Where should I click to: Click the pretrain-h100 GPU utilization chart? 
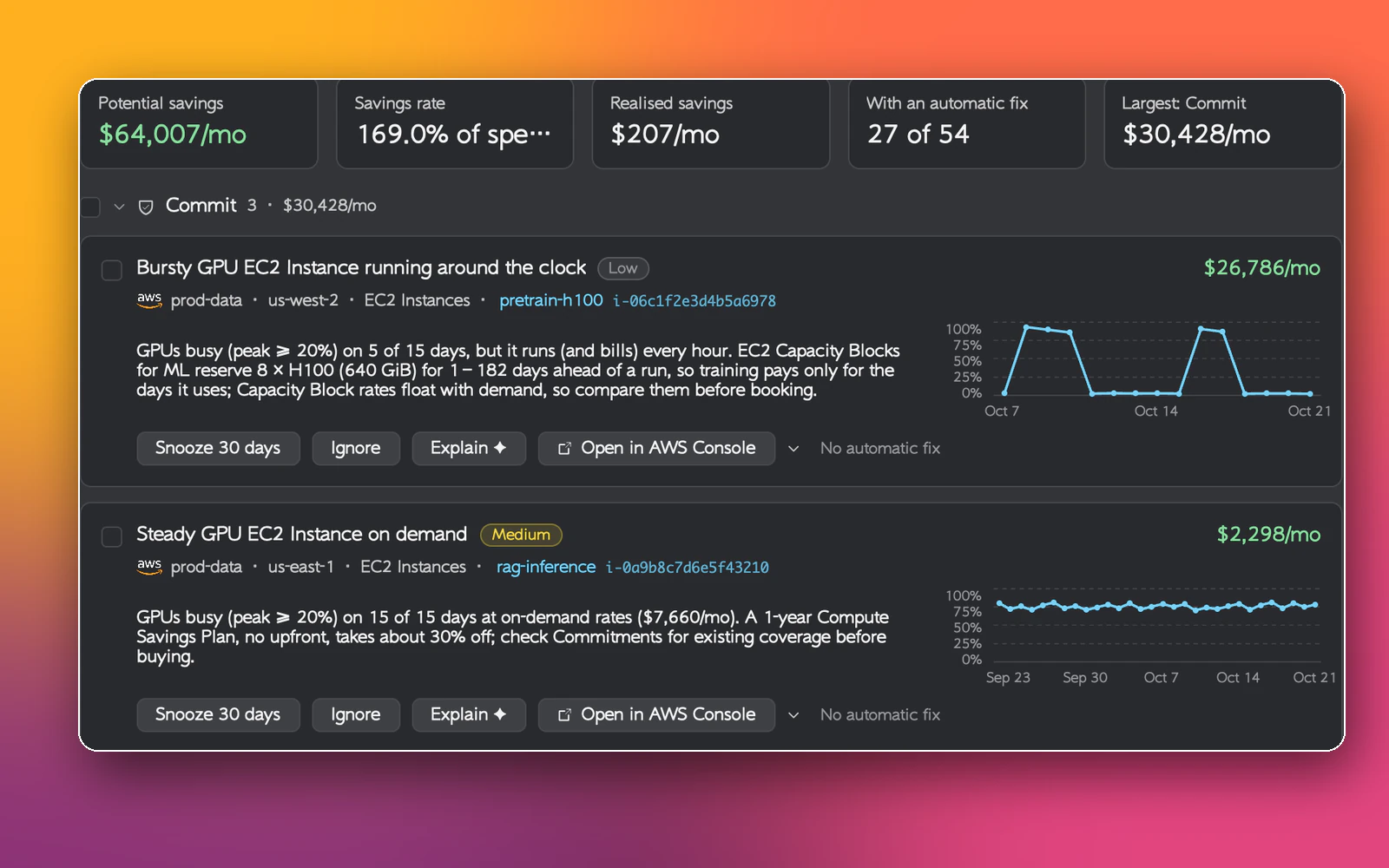pos(1137,369)
